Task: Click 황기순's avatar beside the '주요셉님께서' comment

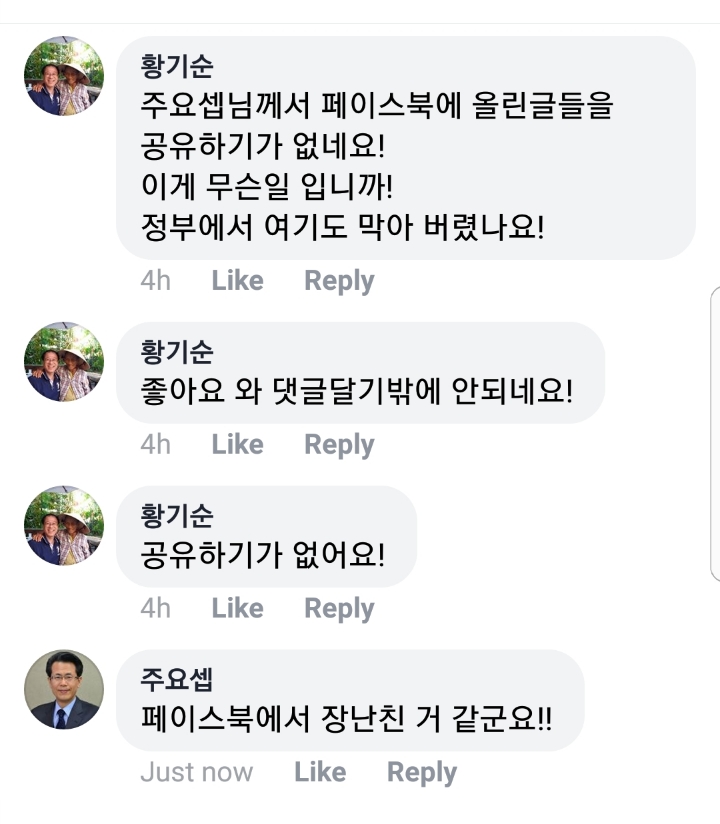Action: (64, 77)
